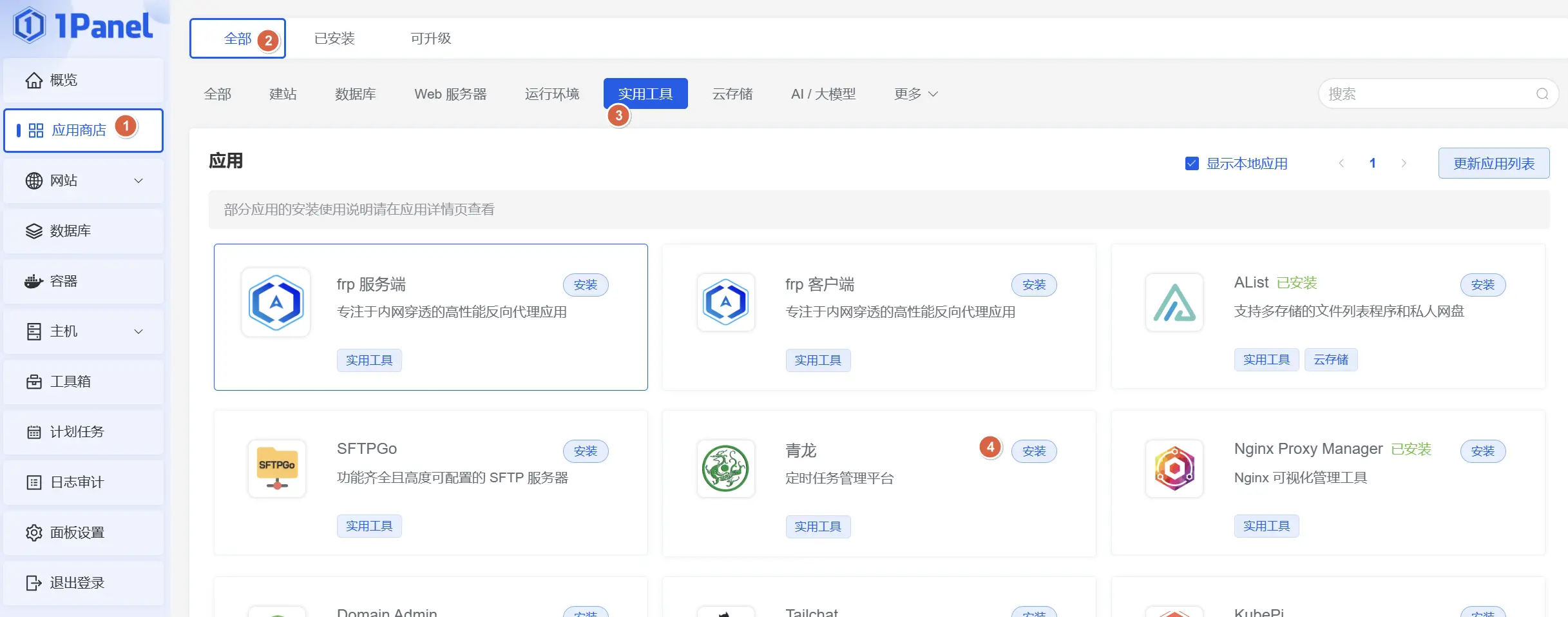Click the search magnifier icon
The image size is (1568, 617).
pyautogui.click(x=1542, y=94)
